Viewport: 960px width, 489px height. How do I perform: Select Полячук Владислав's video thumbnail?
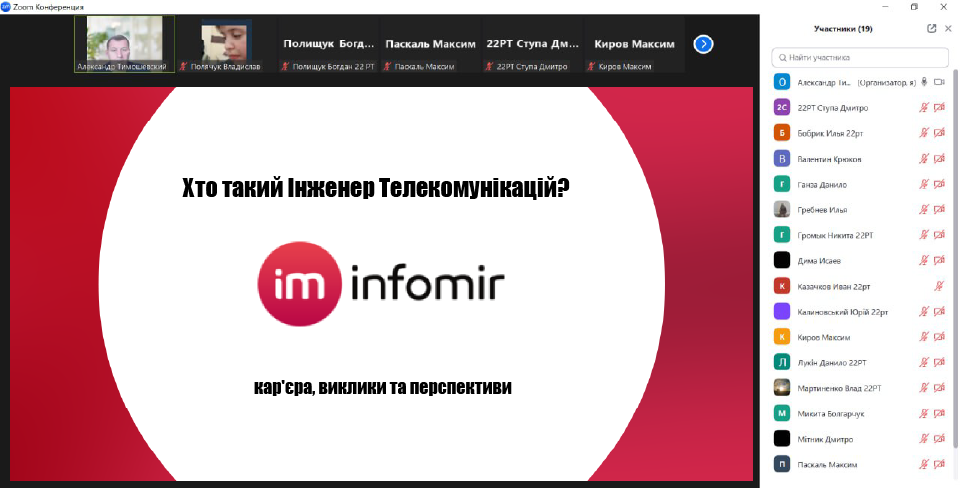coord(226,44)
